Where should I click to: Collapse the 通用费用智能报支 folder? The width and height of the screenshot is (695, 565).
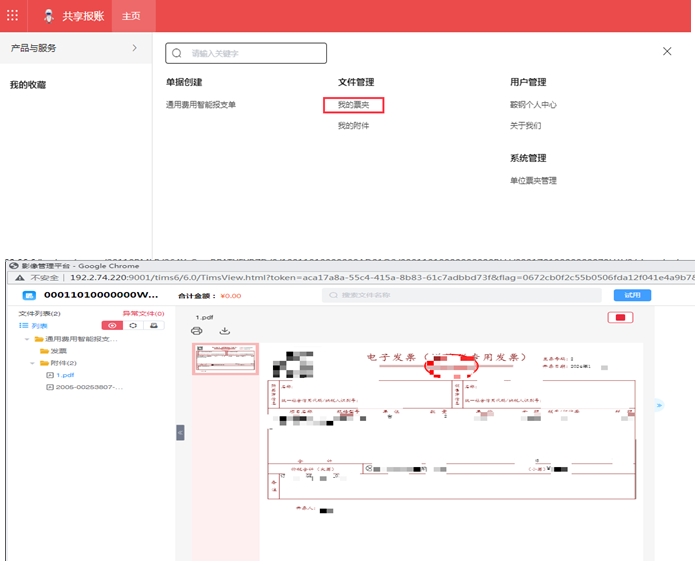click(28, 339)
